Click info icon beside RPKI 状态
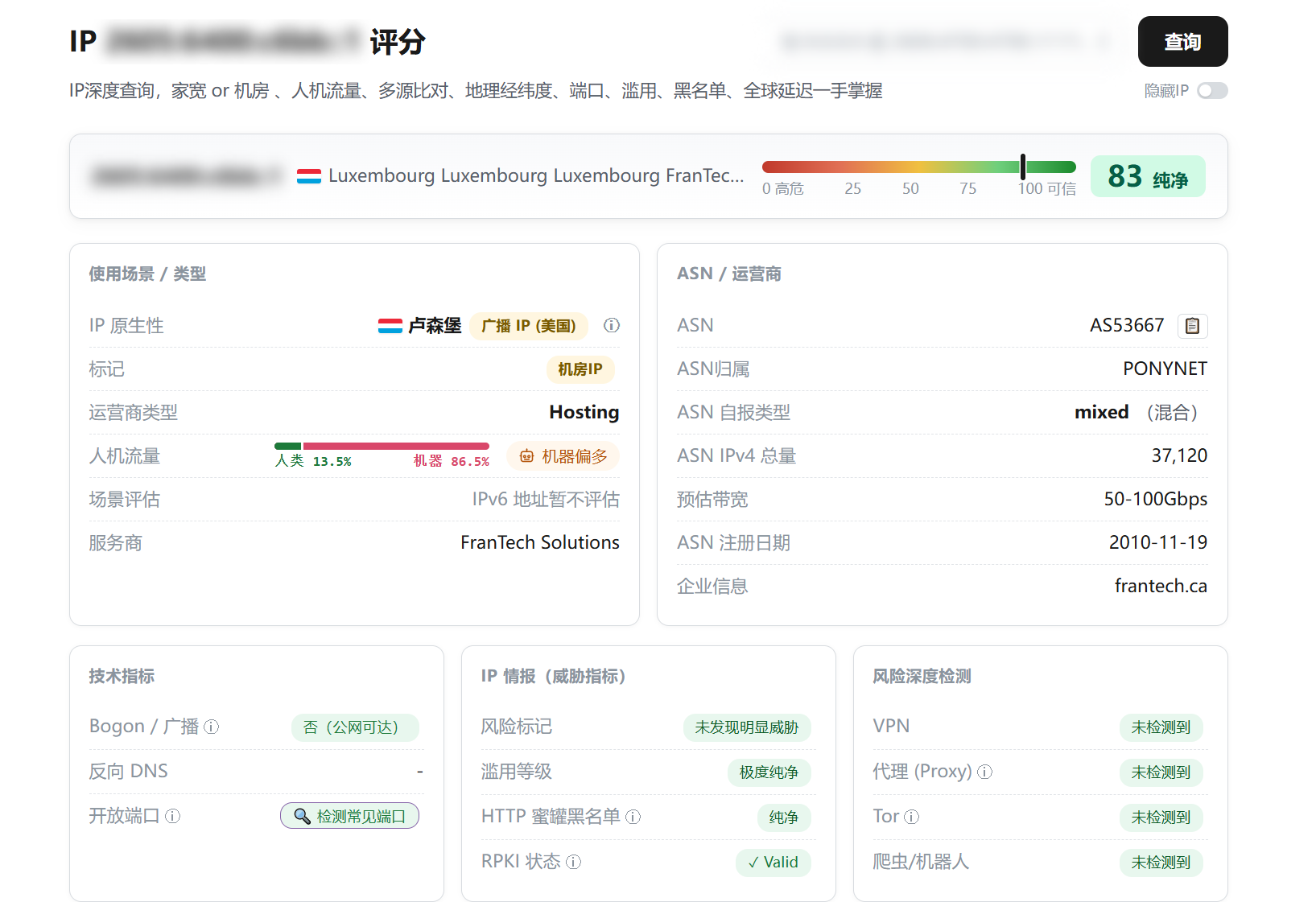This screenshot has height=902, width=1316. (x=573, y=862)
